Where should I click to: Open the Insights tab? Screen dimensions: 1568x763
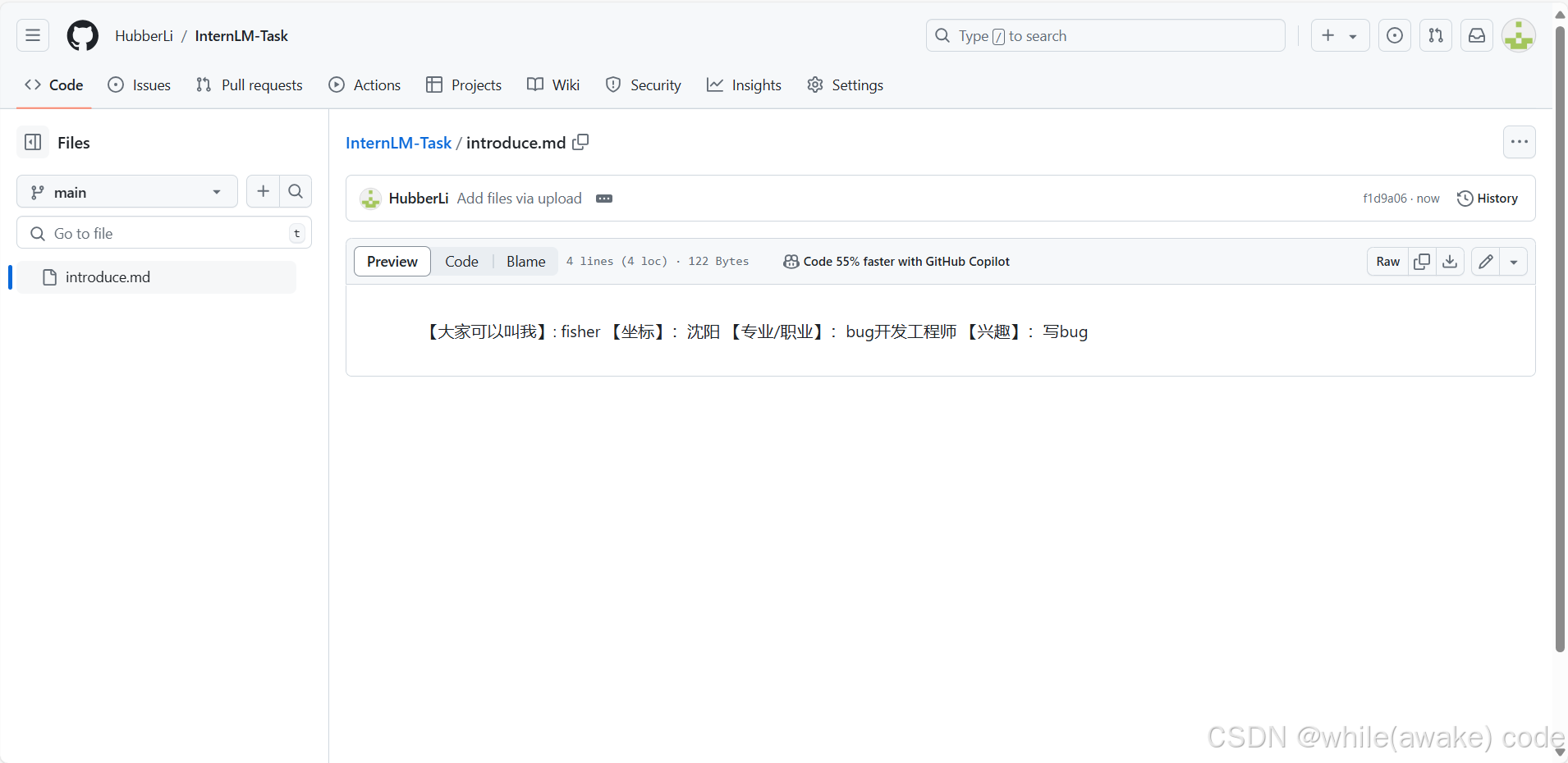[744, 85]
